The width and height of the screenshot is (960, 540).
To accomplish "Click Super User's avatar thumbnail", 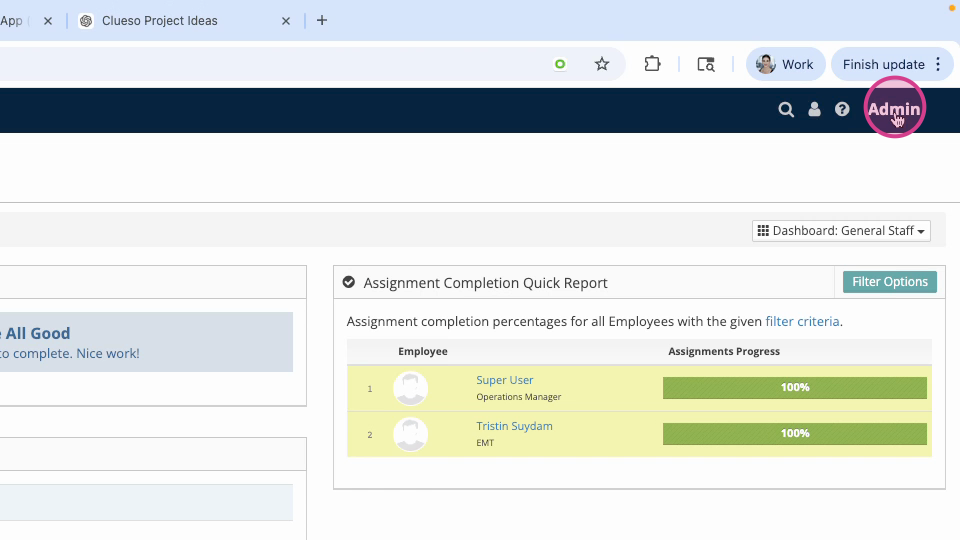I will (410, 388).
